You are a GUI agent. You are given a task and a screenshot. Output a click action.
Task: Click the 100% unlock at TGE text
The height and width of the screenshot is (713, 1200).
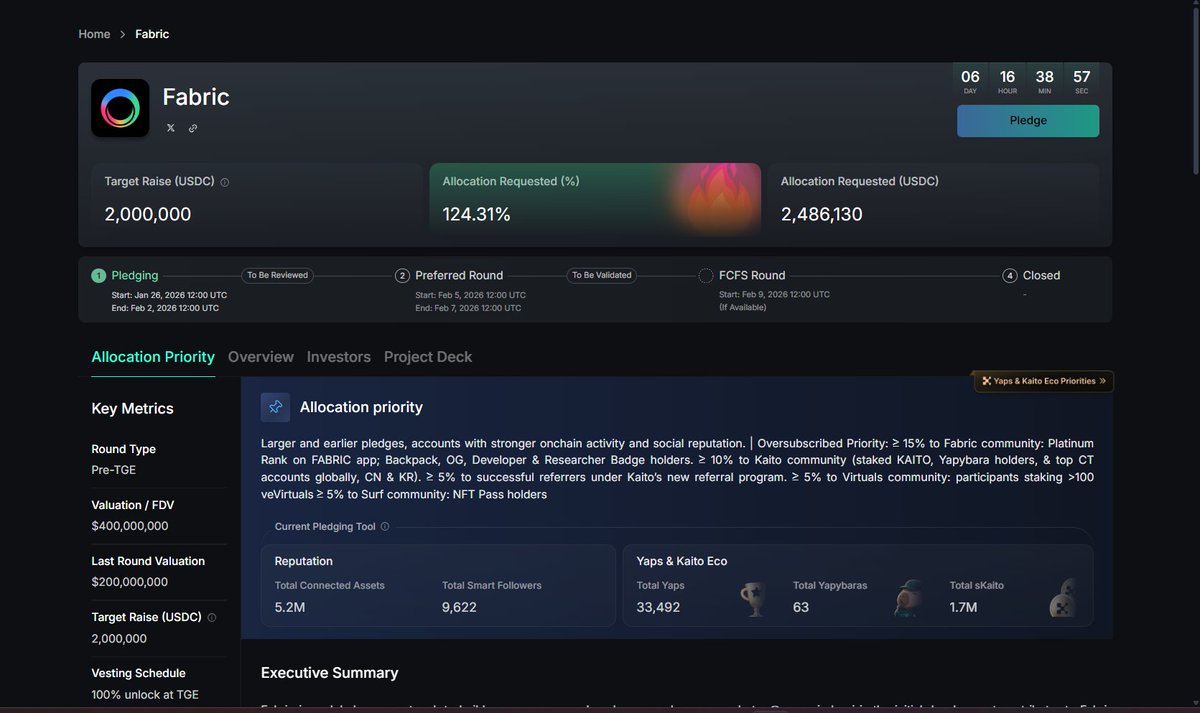(145, 694)
